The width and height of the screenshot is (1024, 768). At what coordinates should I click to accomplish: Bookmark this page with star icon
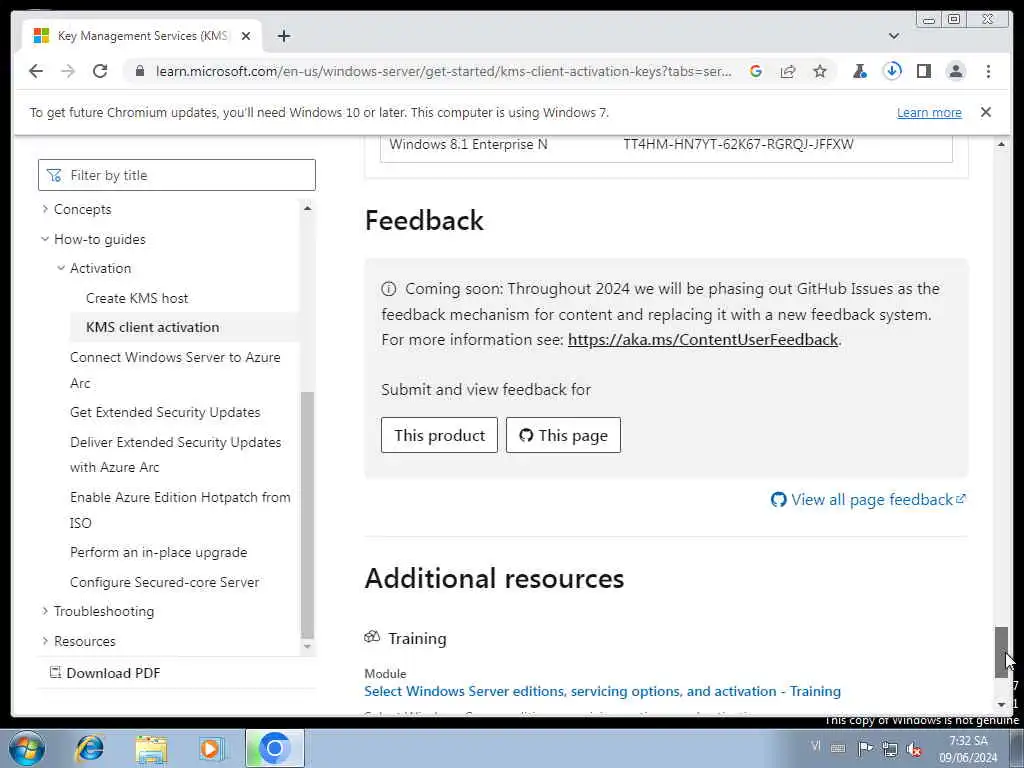click(820, 71)
